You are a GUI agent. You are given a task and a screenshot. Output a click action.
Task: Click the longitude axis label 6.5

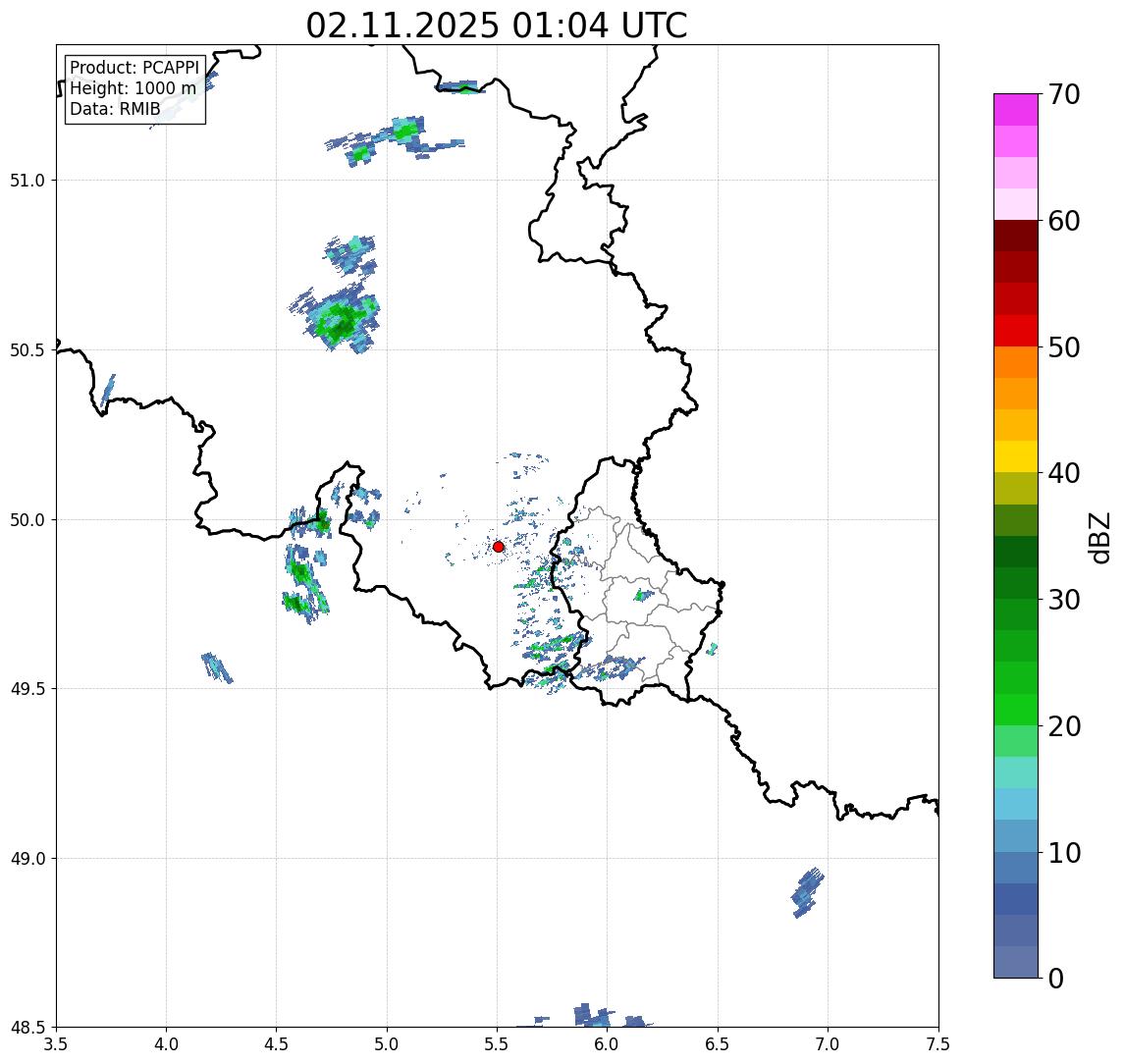tap(718, 1044)
